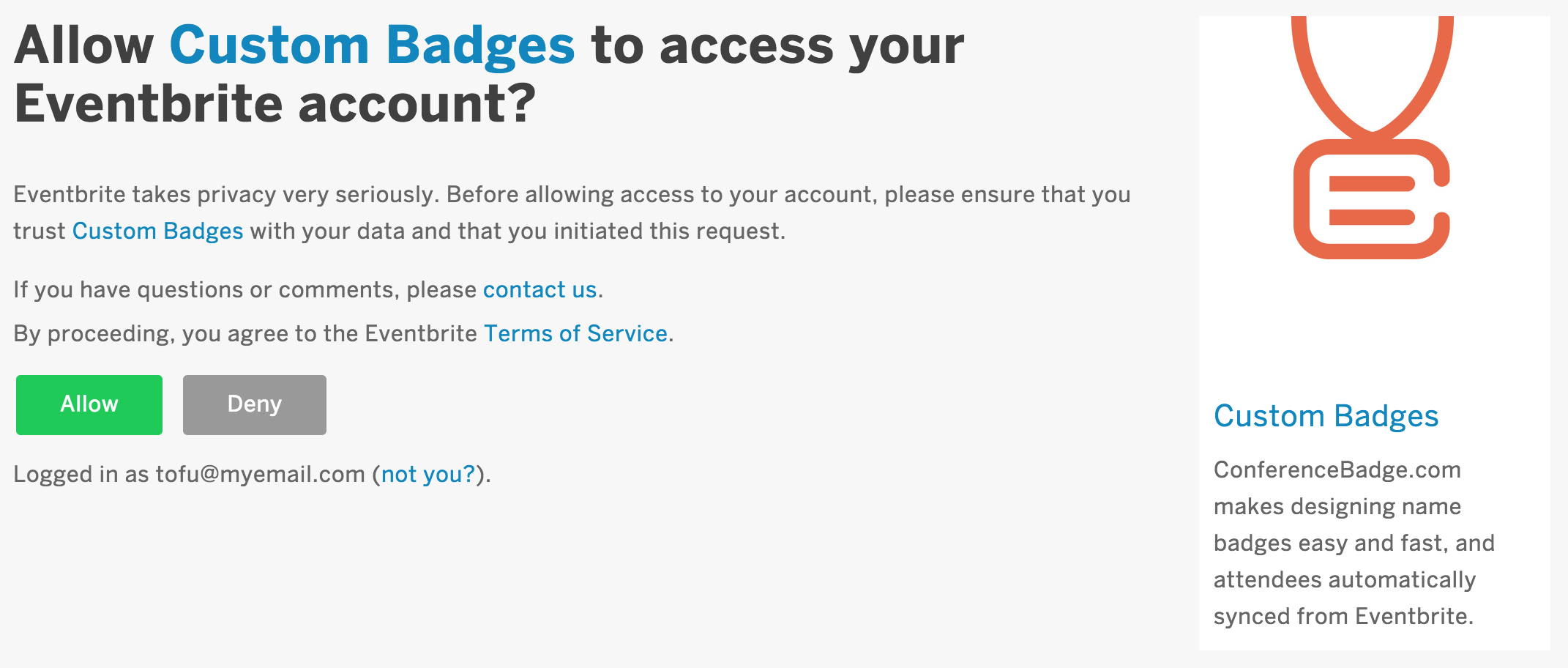1568x668 pixels.
Task: Click the not you? link
Action: click(428, 475)
